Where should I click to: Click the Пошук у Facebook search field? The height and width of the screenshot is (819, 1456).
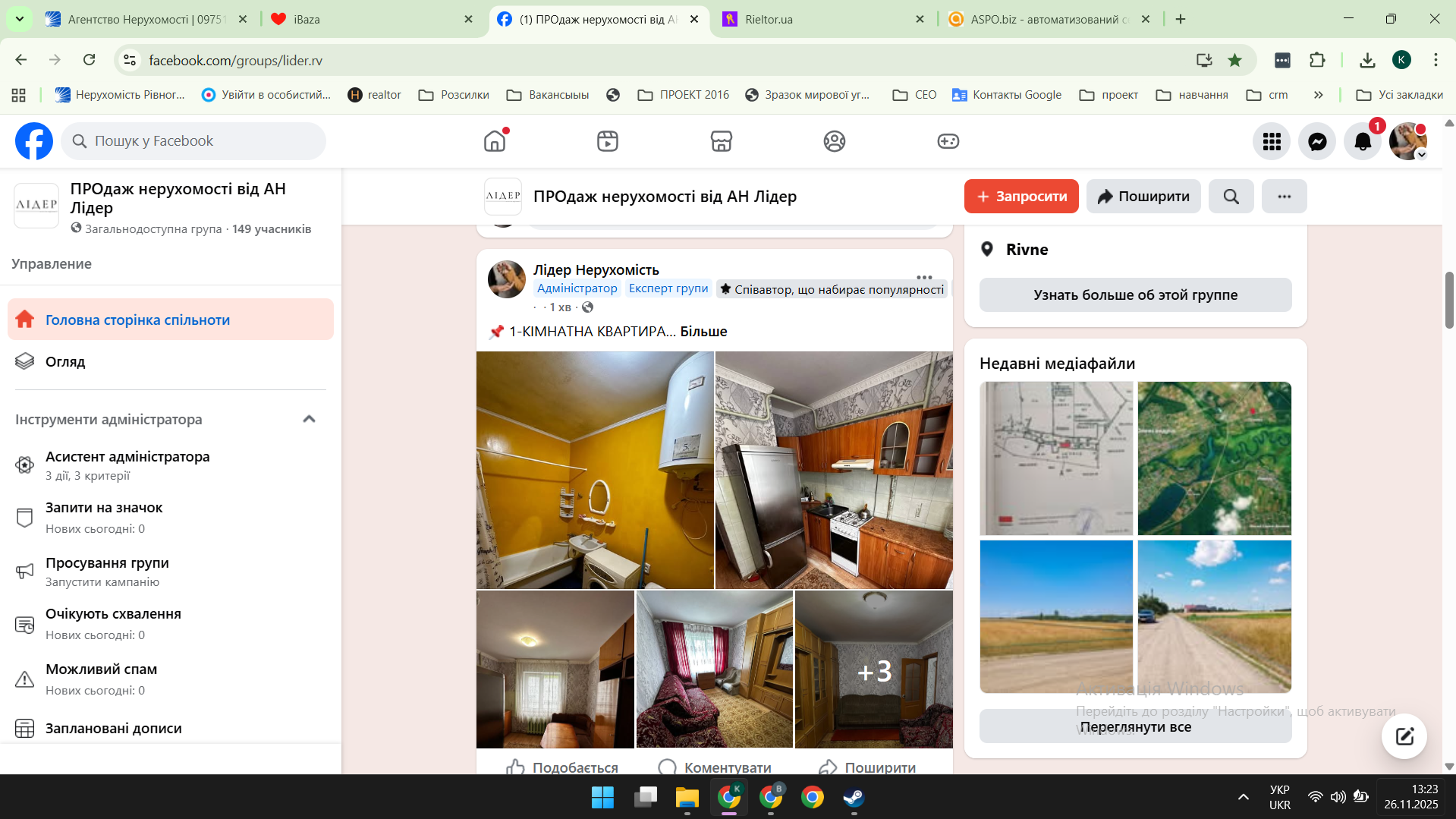[193, 141]
